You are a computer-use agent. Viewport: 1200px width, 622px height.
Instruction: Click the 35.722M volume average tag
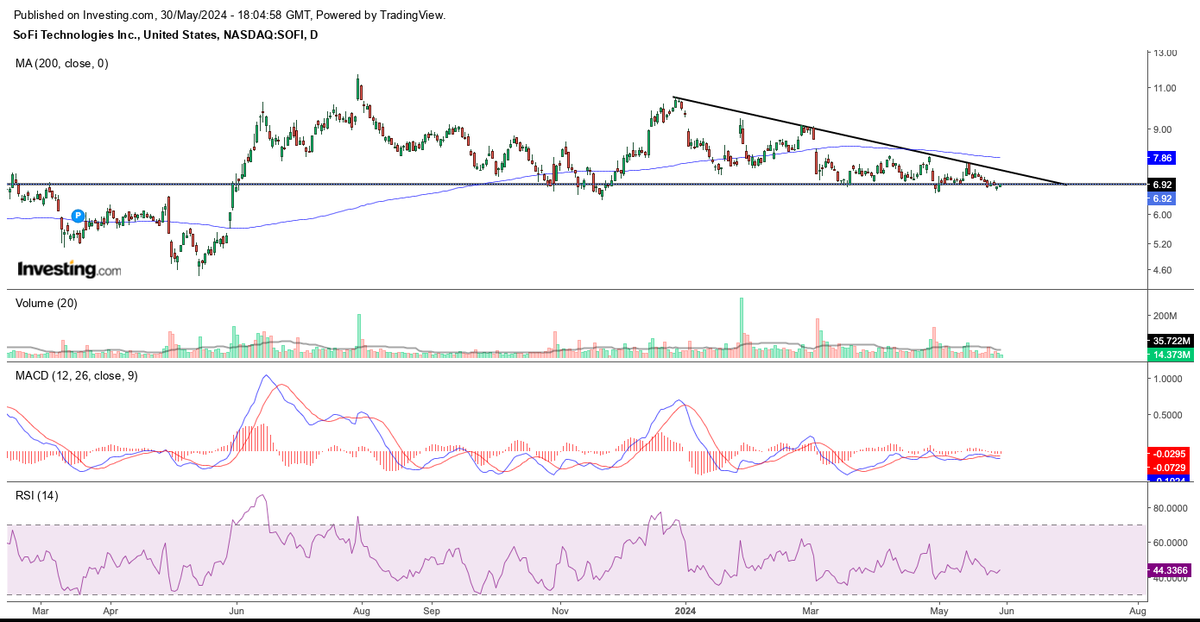click(1168, 342)
